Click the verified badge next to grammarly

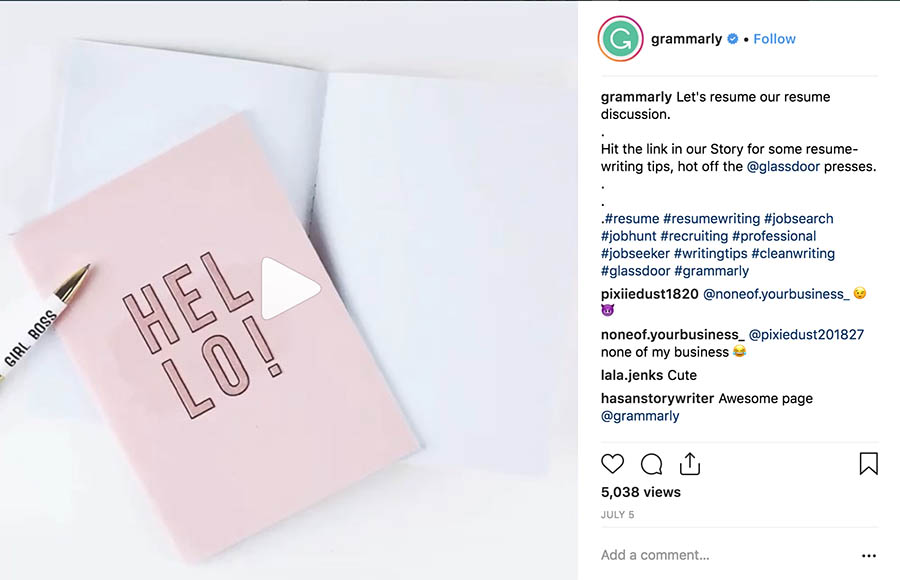coord(733,39)
